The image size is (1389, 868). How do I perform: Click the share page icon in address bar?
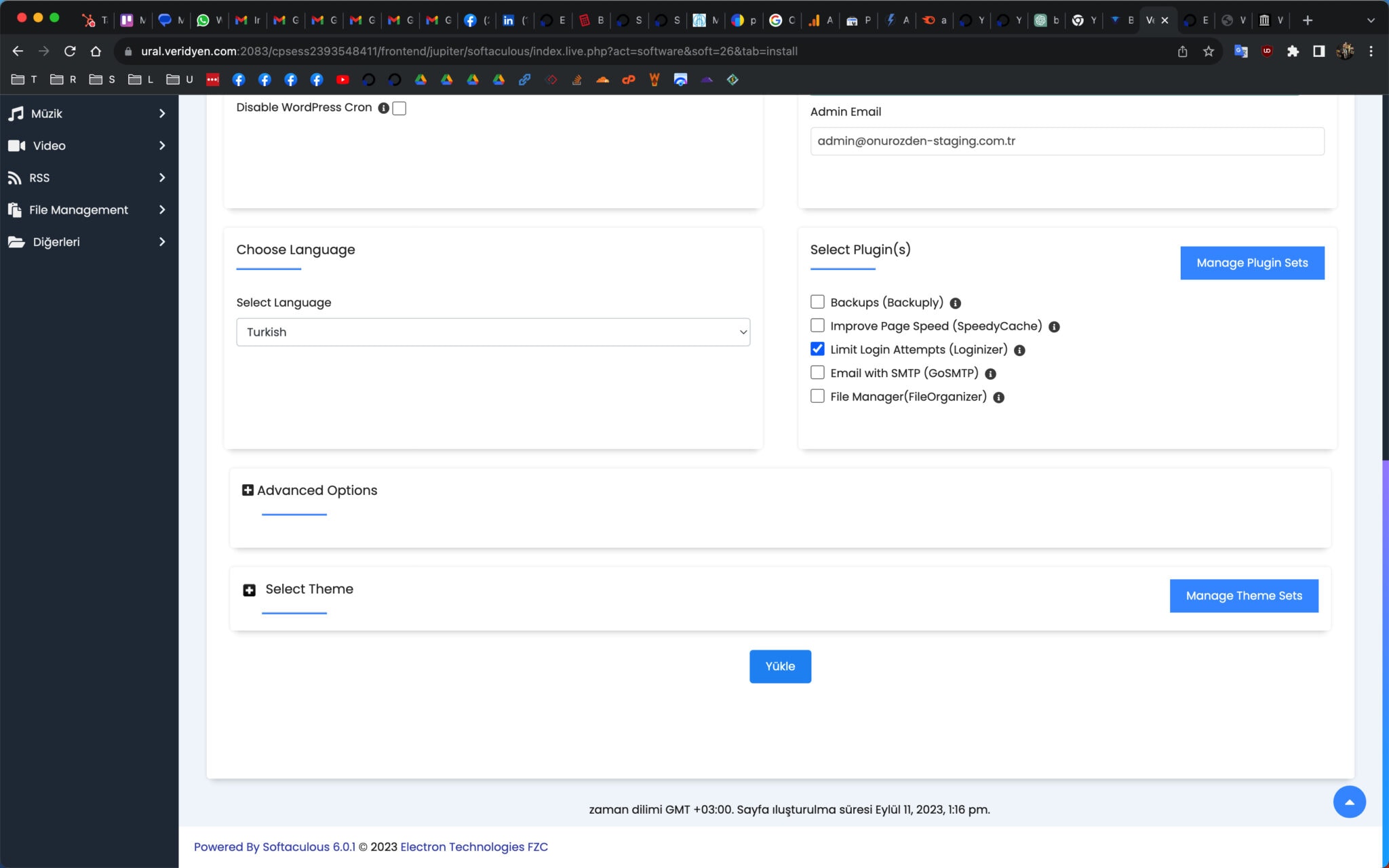tap(1183, 52)
